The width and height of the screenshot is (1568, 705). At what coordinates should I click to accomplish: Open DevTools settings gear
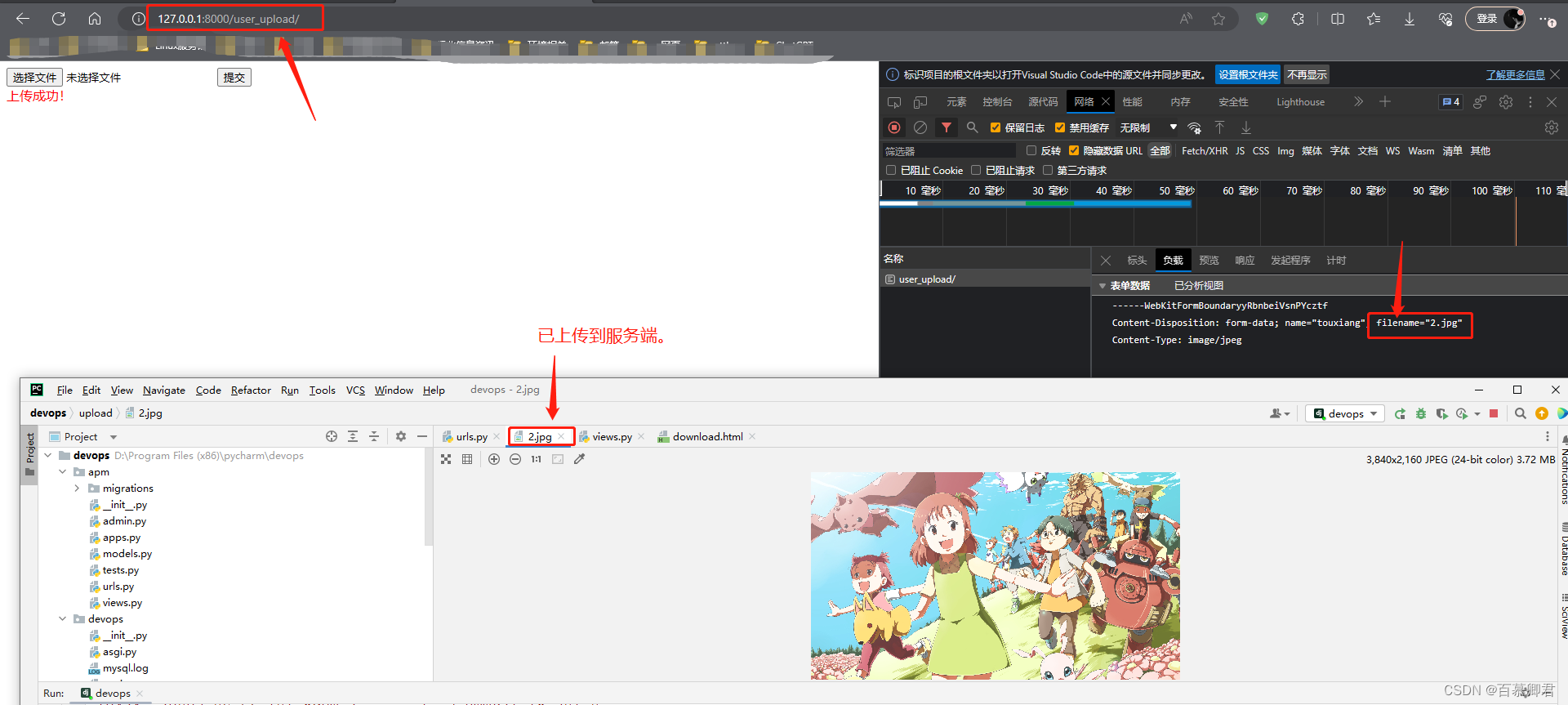(x=1506, y=102)
